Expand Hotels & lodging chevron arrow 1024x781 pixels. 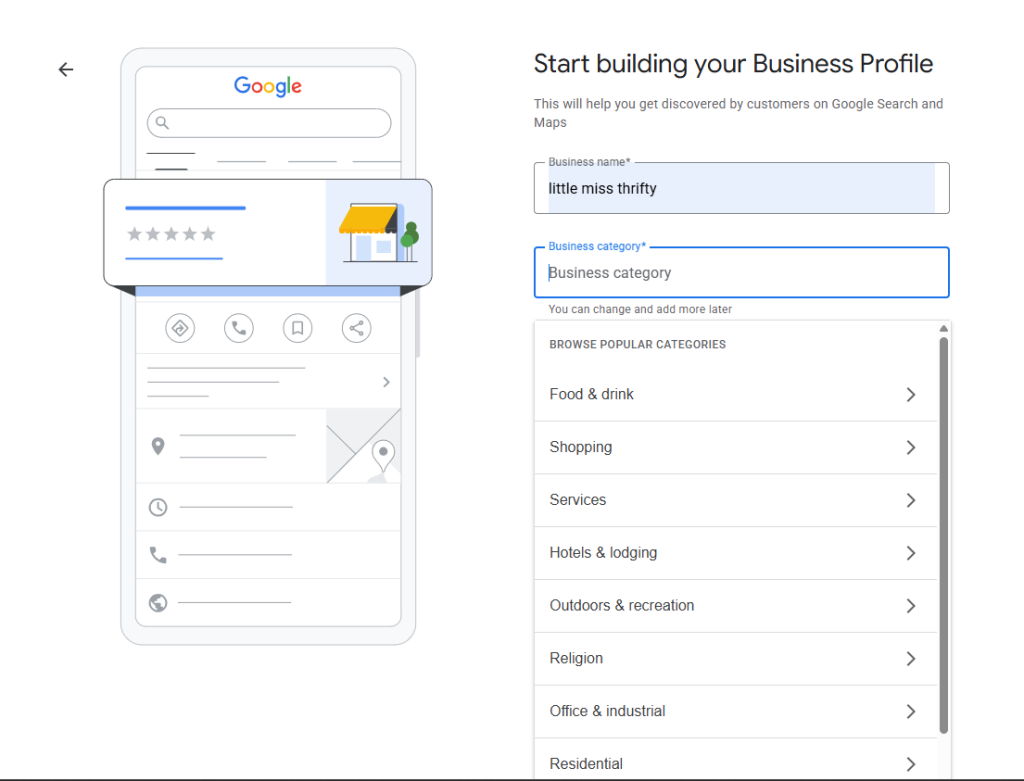[911, 553]
